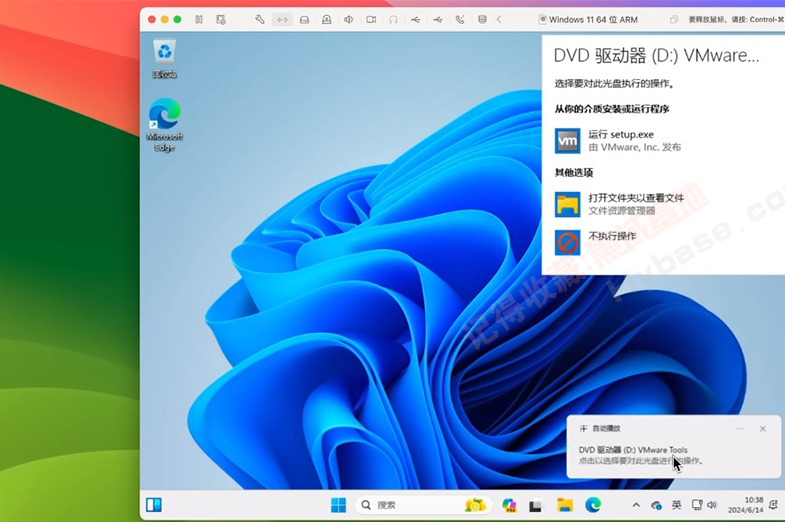Image resolution: width=785 pixels, height=522 pixels.
Task: Open virtual machine settings wrench icon
Action: click(260, 20)
